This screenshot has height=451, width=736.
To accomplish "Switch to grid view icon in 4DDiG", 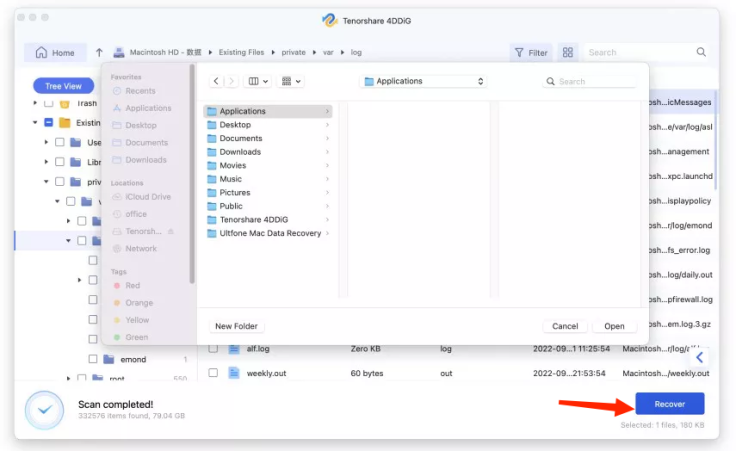I will pyautogui.click(x=567, y=53).
